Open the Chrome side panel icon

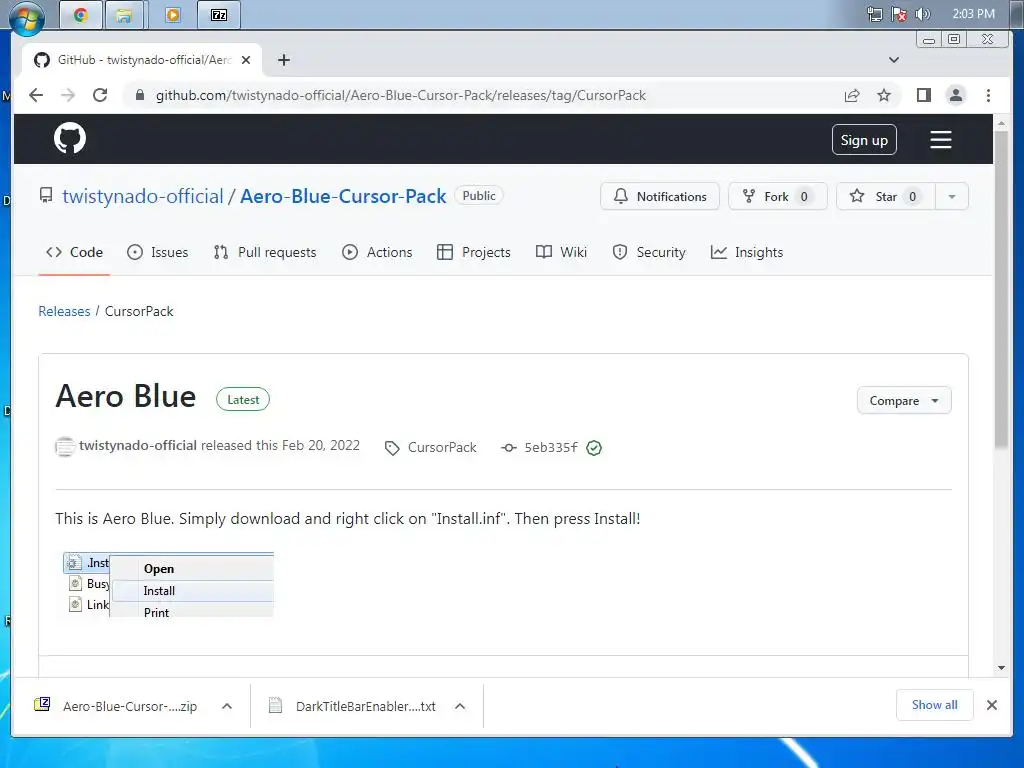tap(923, 95)
